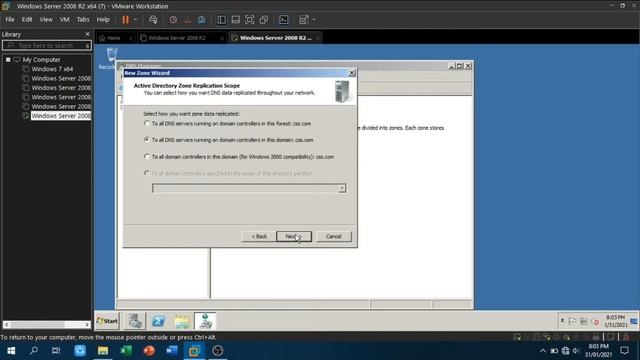Open the console view terminal icon
Image resolution: width=640 pixels, height=360 pixels.
(284, 20)
